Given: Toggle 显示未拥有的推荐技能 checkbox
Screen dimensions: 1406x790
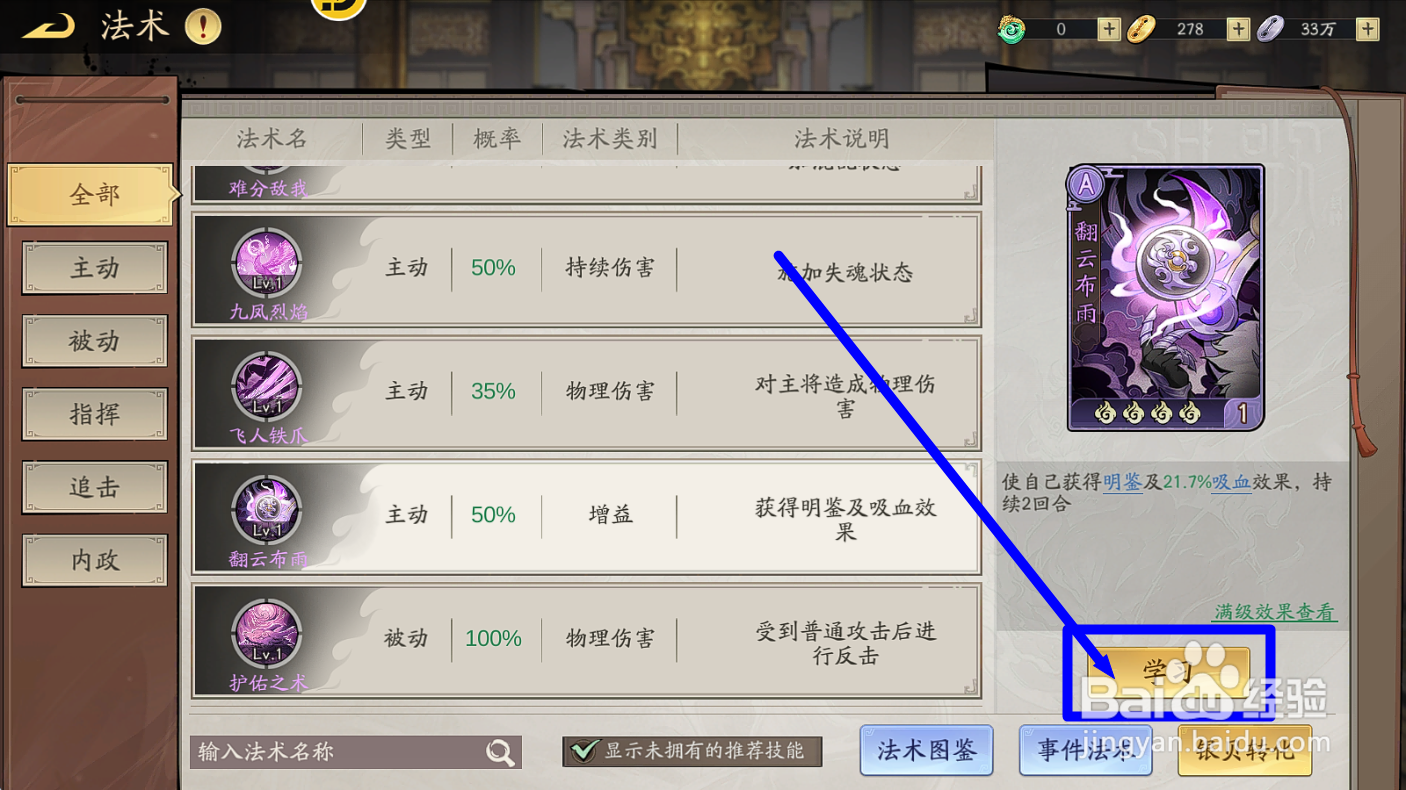Looking at the screenshot, I should click(584, 751).
